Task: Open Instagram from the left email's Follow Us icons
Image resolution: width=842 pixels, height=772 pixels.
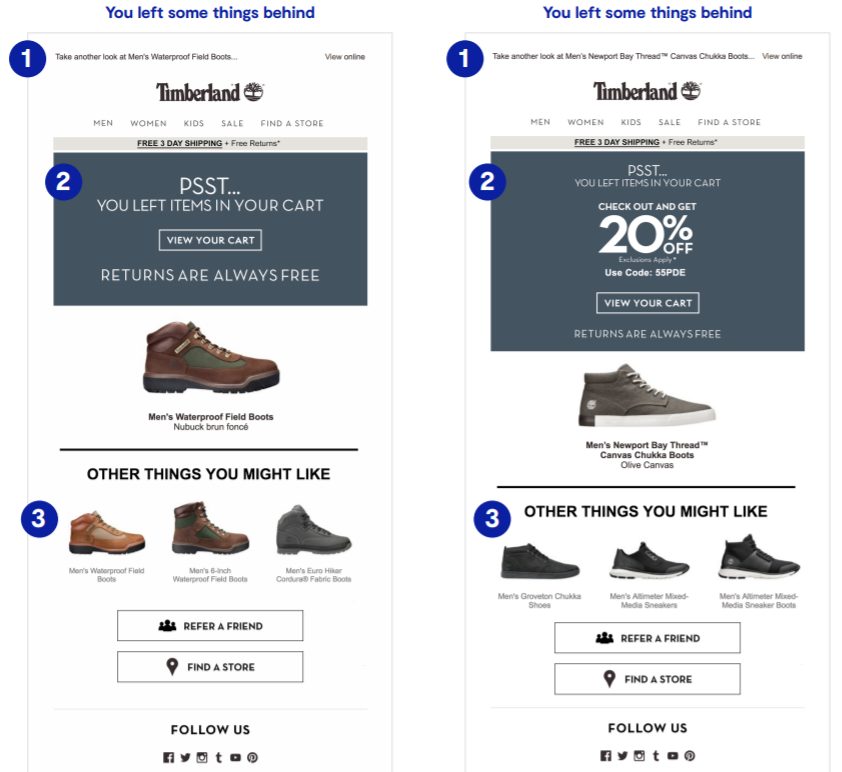Action: pos(202,757)
